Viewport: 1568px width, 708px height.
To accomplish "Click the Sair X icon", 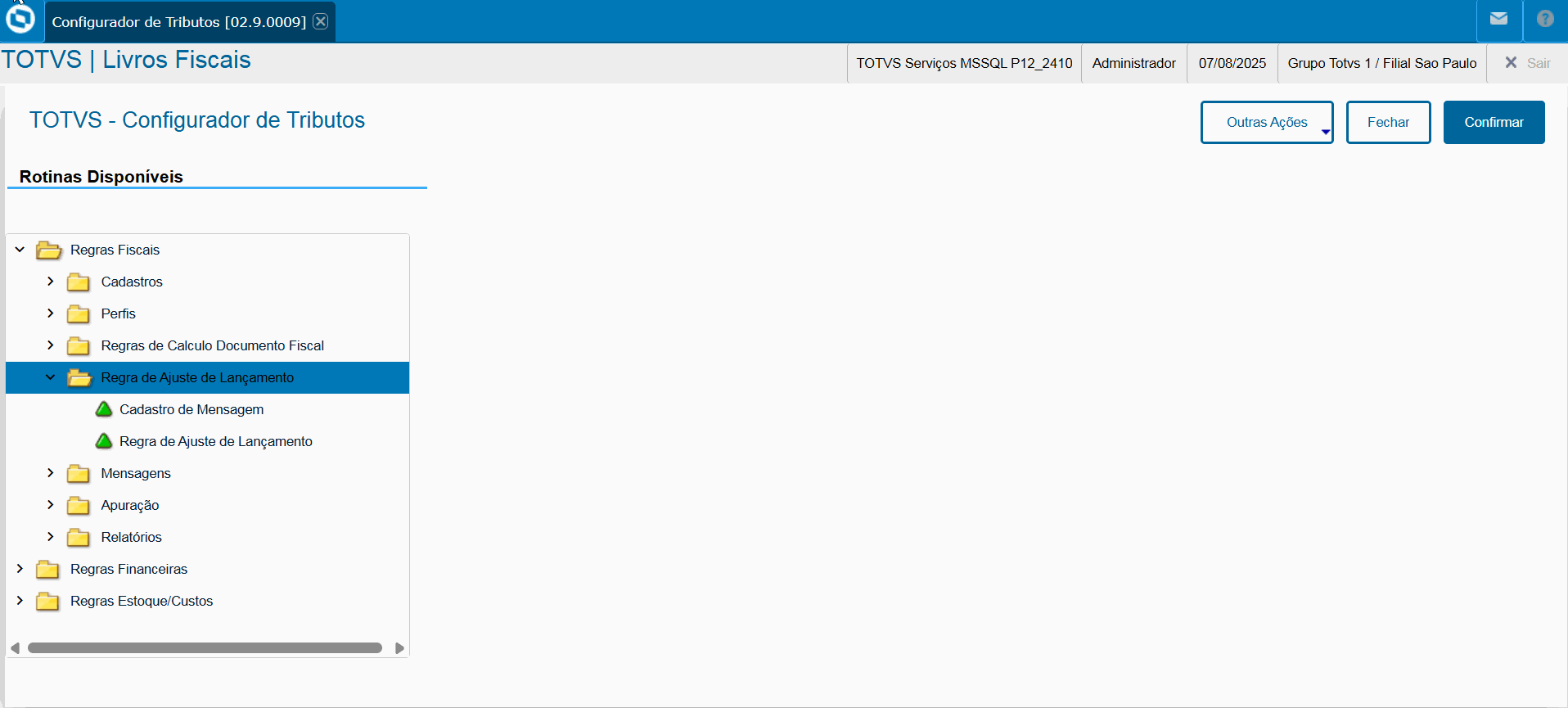I will [1511, 63].
